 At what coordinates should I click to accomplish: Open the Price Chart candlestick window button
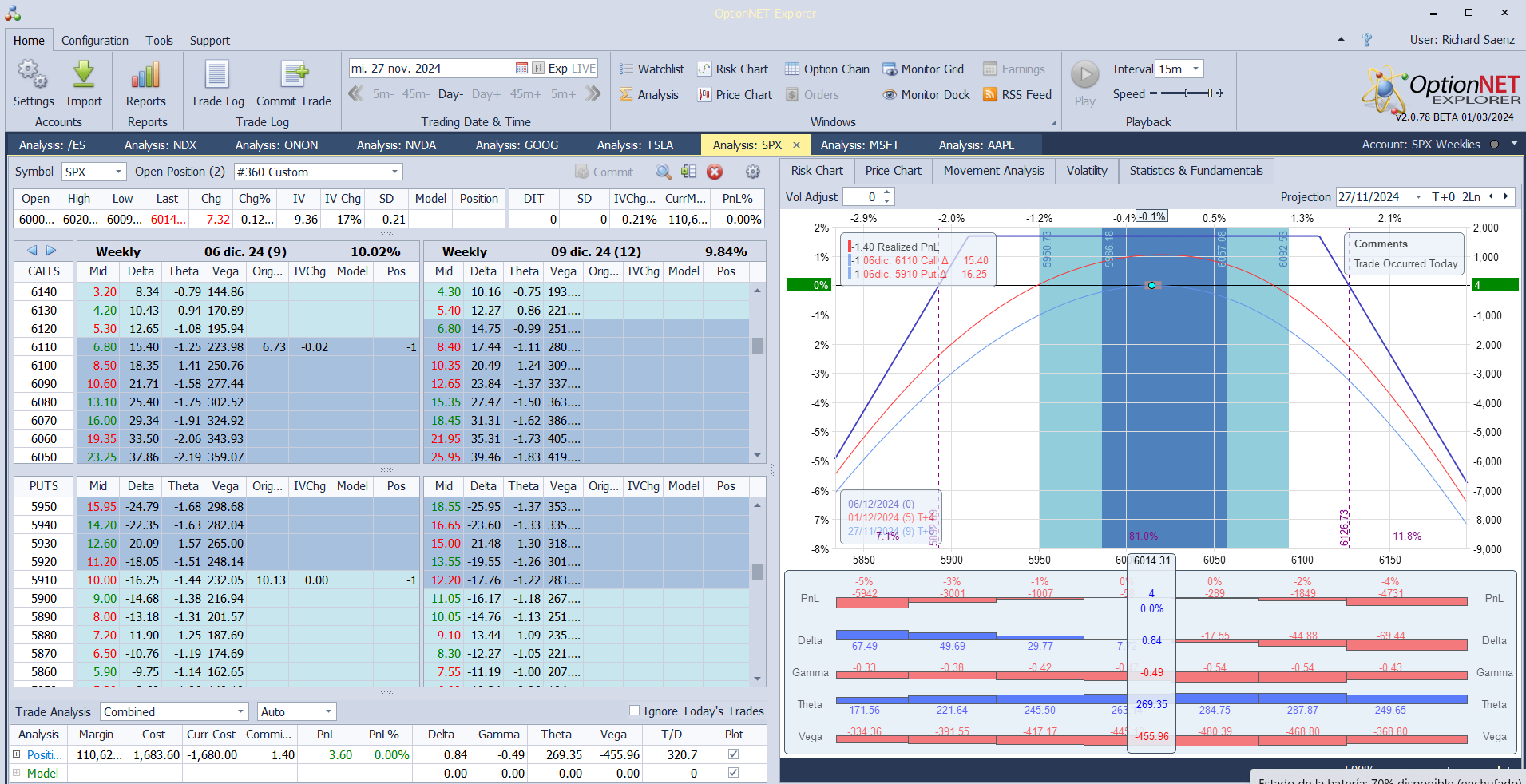coord(735,95)
